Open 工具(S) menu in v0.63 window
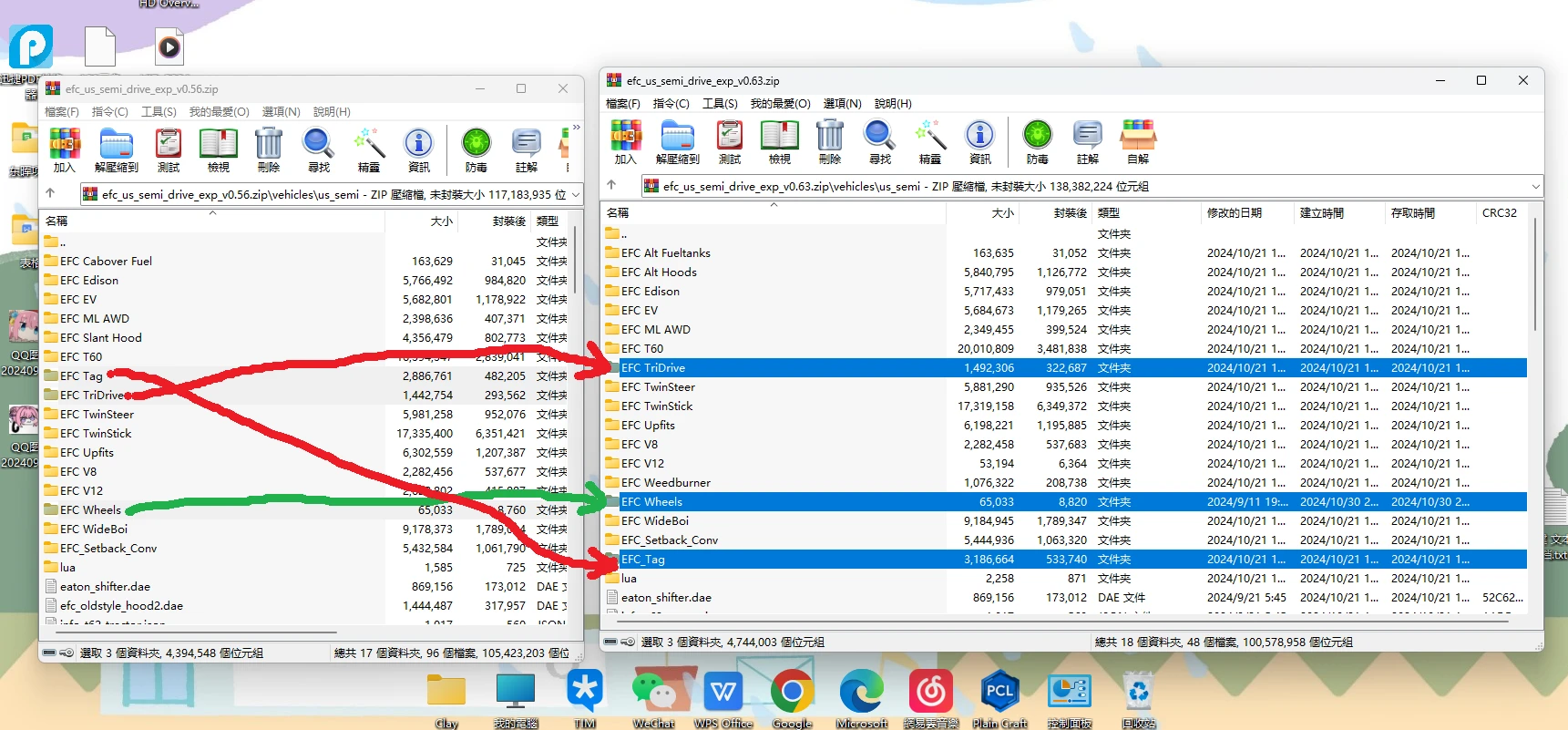The height and width of the screenshot is (730, 1568). coord(720,104)
